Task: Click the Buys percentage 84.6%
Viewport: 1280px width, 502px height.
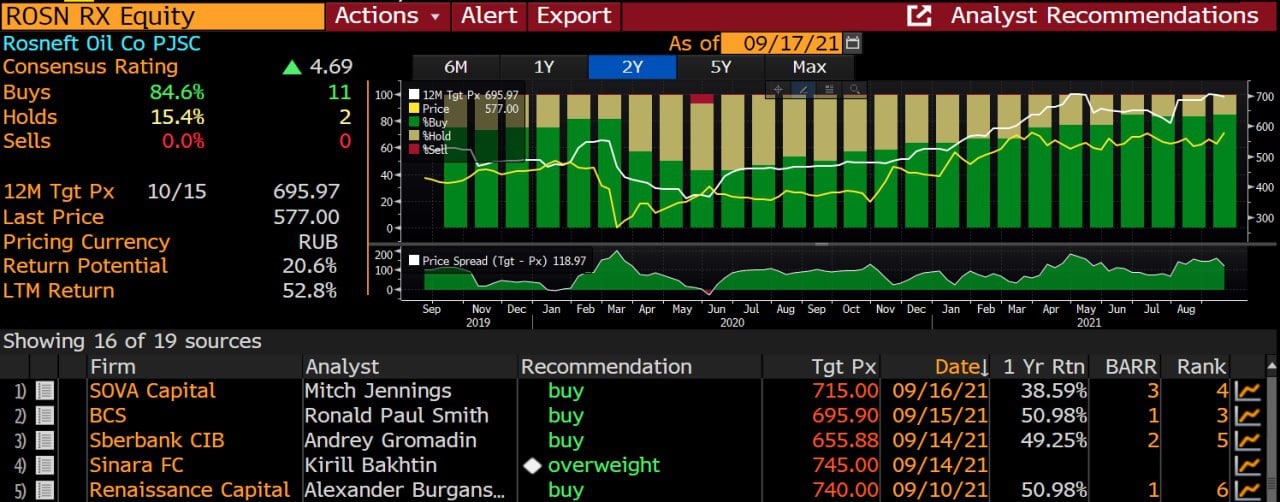Action: (x=176, y=92)
